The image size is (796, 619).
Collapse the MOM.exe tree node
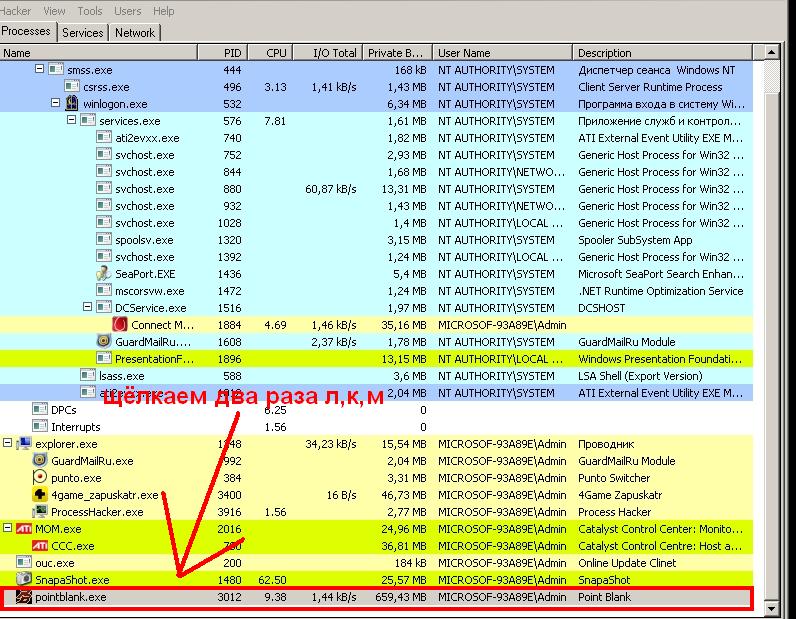(x=8, y=528)
